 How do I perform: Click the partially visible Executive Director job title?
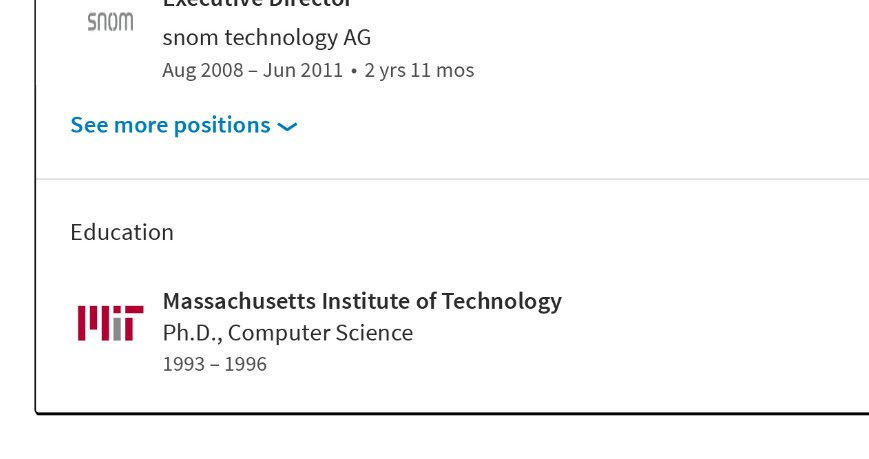[x=257, y=4]
